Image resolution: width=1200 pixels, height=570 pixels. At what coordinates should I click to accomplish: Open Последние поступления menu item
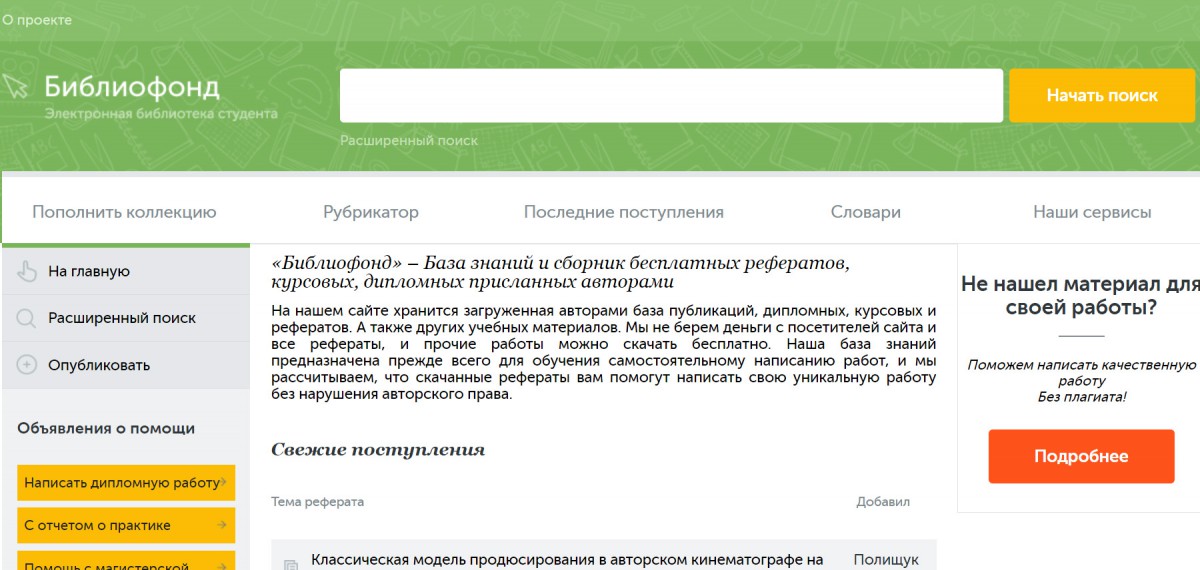coord(624,212)
